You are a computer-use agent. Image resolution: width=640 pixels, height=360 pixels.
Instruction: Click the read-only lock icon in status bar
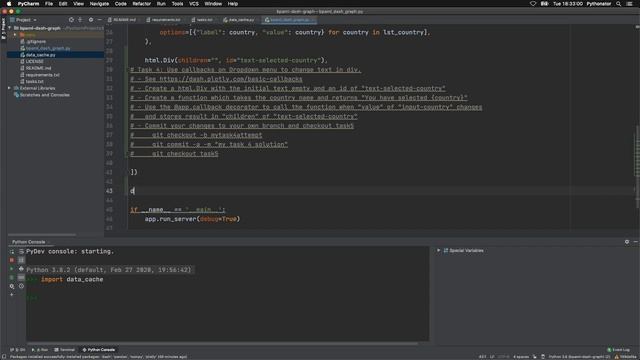pyautogui.click(x=535, y=357)
